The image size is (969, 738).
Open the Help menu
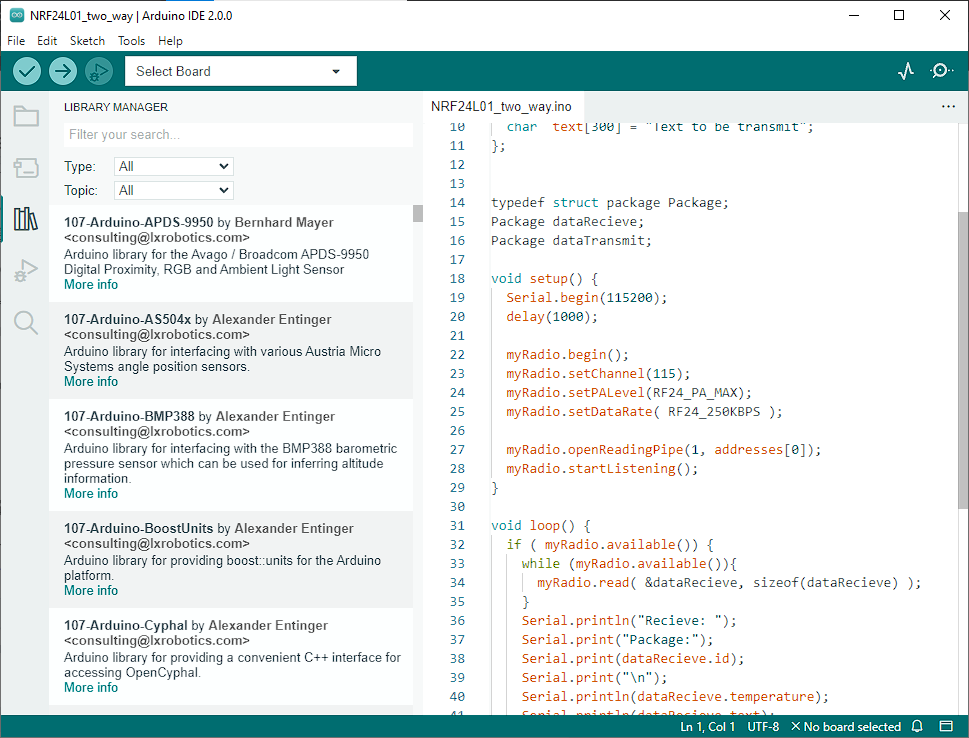(x=171, y=41)
